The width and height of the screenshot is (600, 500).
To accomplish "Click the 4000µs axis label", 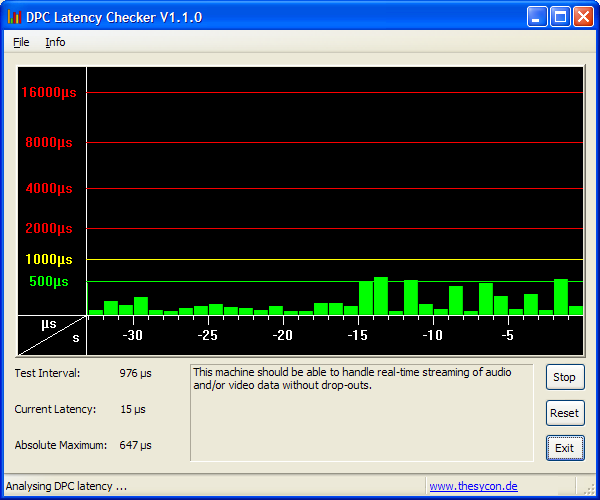I will 49,188.
